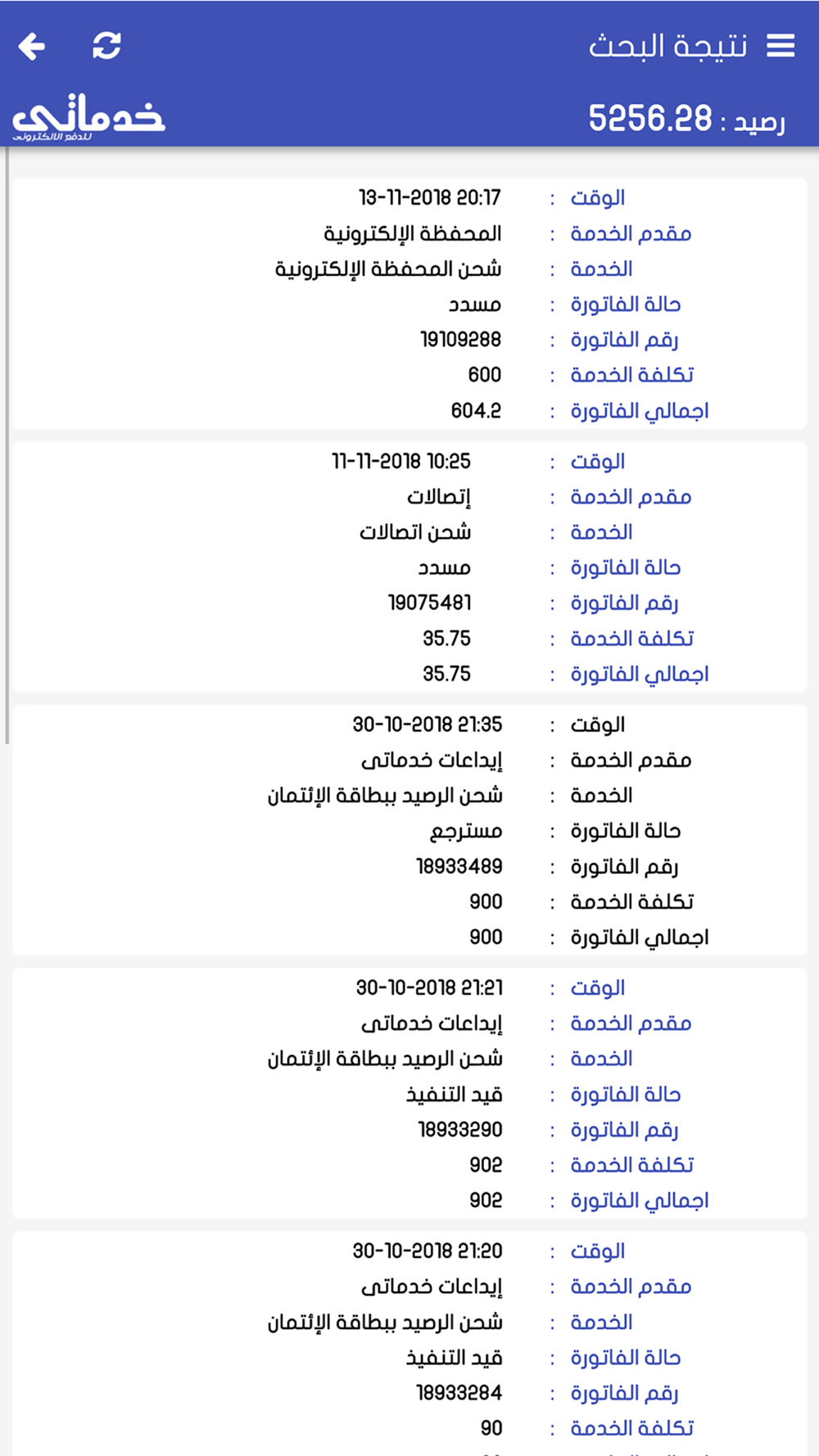Select invoice number 18933489
This screenshot has width=819, height=1456.
459,866
